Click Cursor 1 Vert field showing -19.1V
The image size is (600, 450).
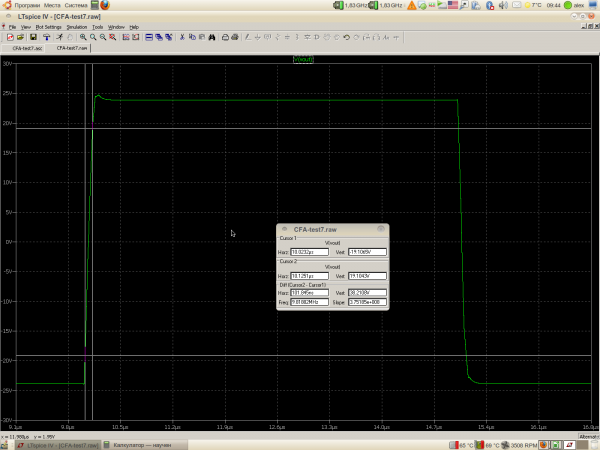pyautogui.click(x=367, y=252)
